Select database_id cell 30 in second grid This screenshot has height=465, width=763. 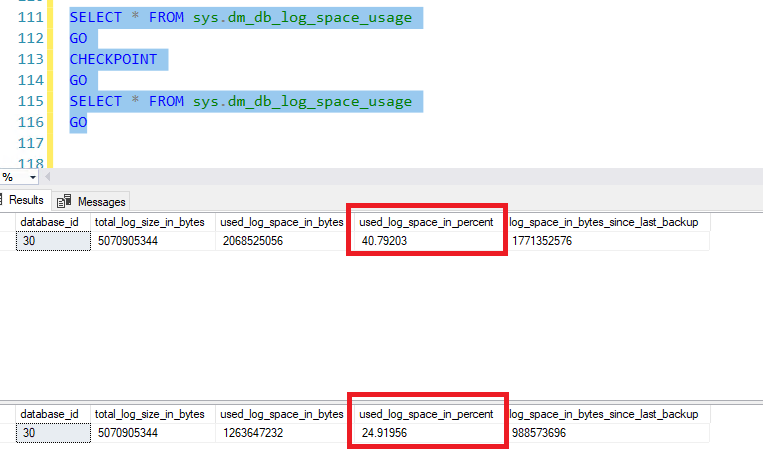pos(53,433)
